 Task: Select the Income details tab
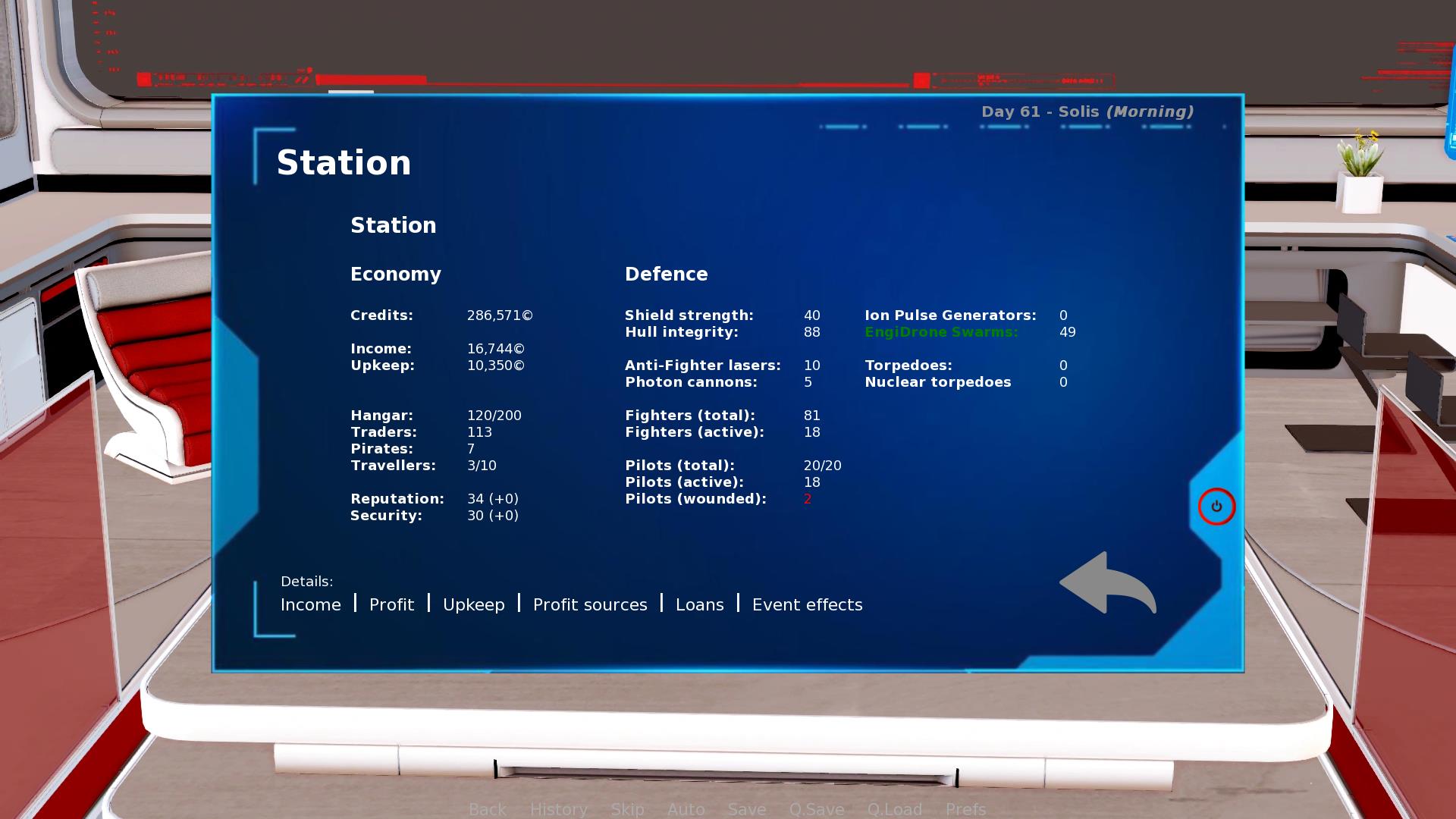click(x=310, y=604)
